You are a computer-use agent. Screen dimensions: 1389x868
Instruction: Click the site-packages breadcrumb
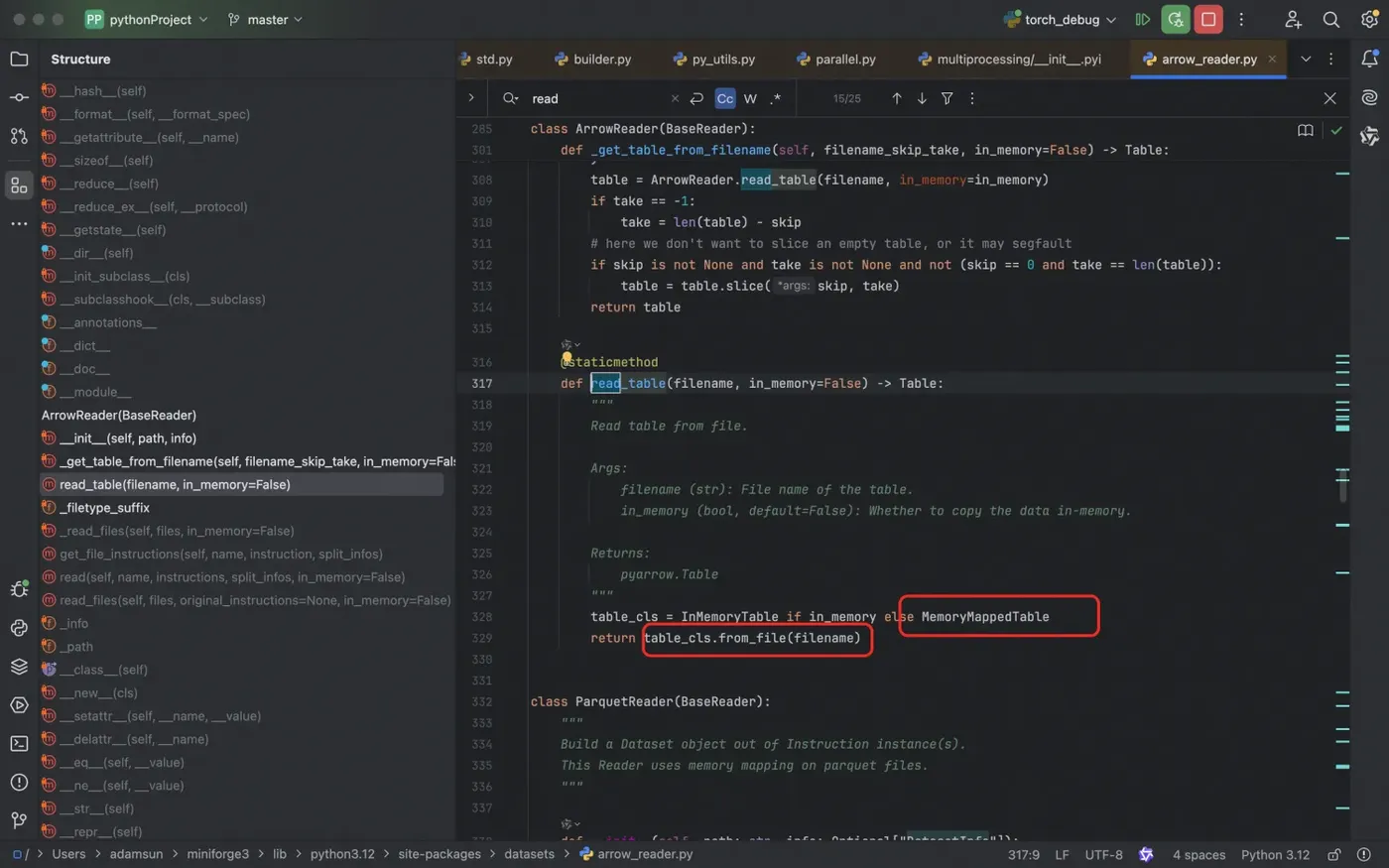click(439, 854)
